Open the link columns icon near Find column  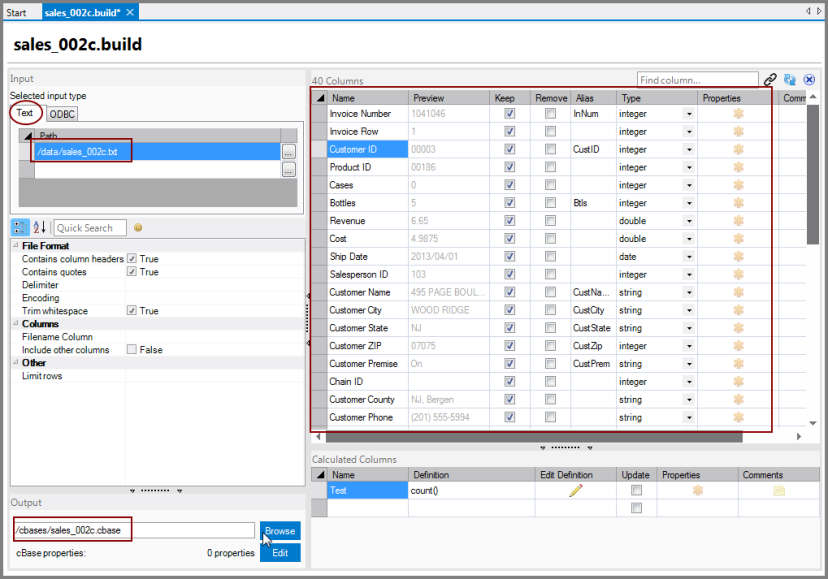(x=768, y=79)
